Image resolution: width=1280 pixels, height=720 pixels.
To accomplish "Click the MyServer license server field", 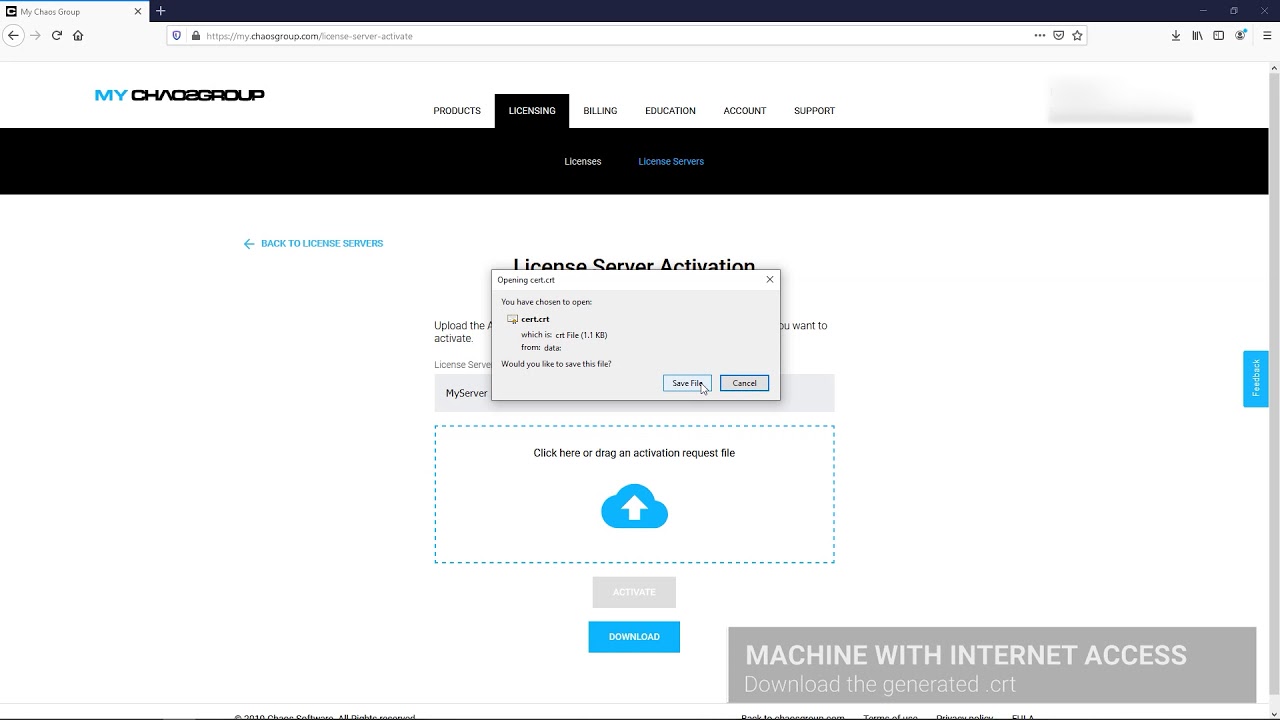I will [634, 393].
